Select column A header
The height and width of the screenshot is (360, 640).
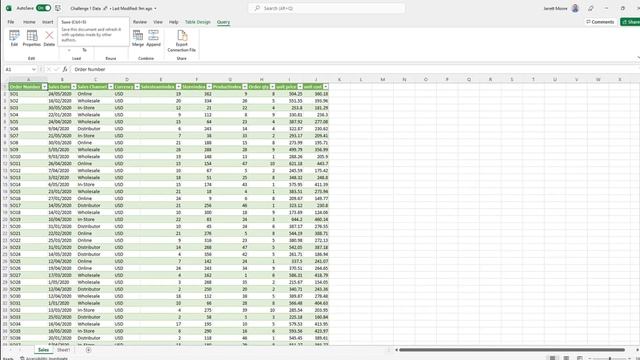click(28, 80)
